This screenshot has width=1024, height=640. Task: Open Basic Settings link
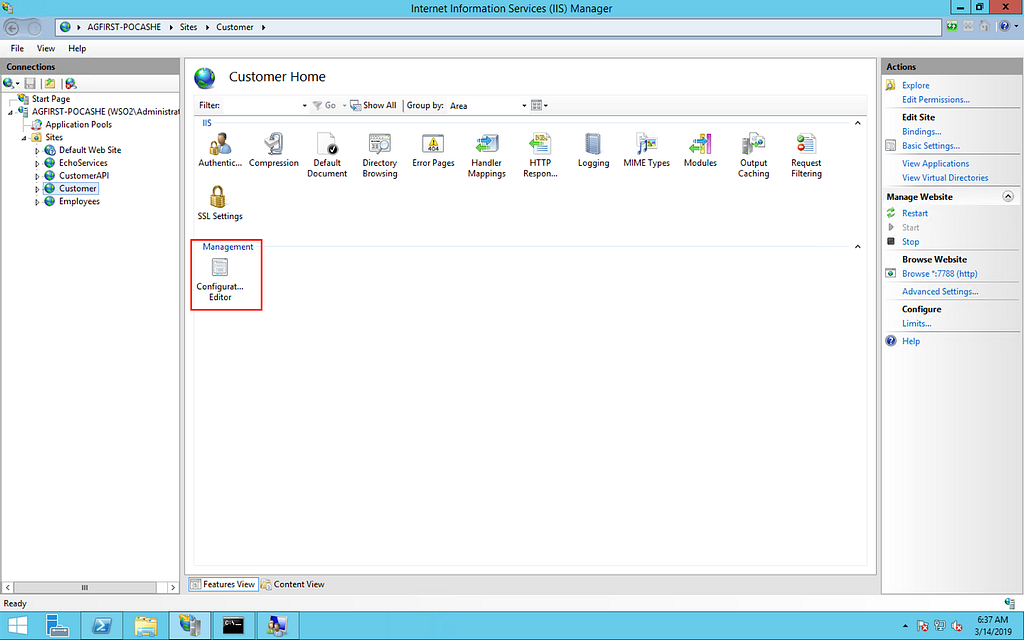pyautogui.click(x=931, y=146)
